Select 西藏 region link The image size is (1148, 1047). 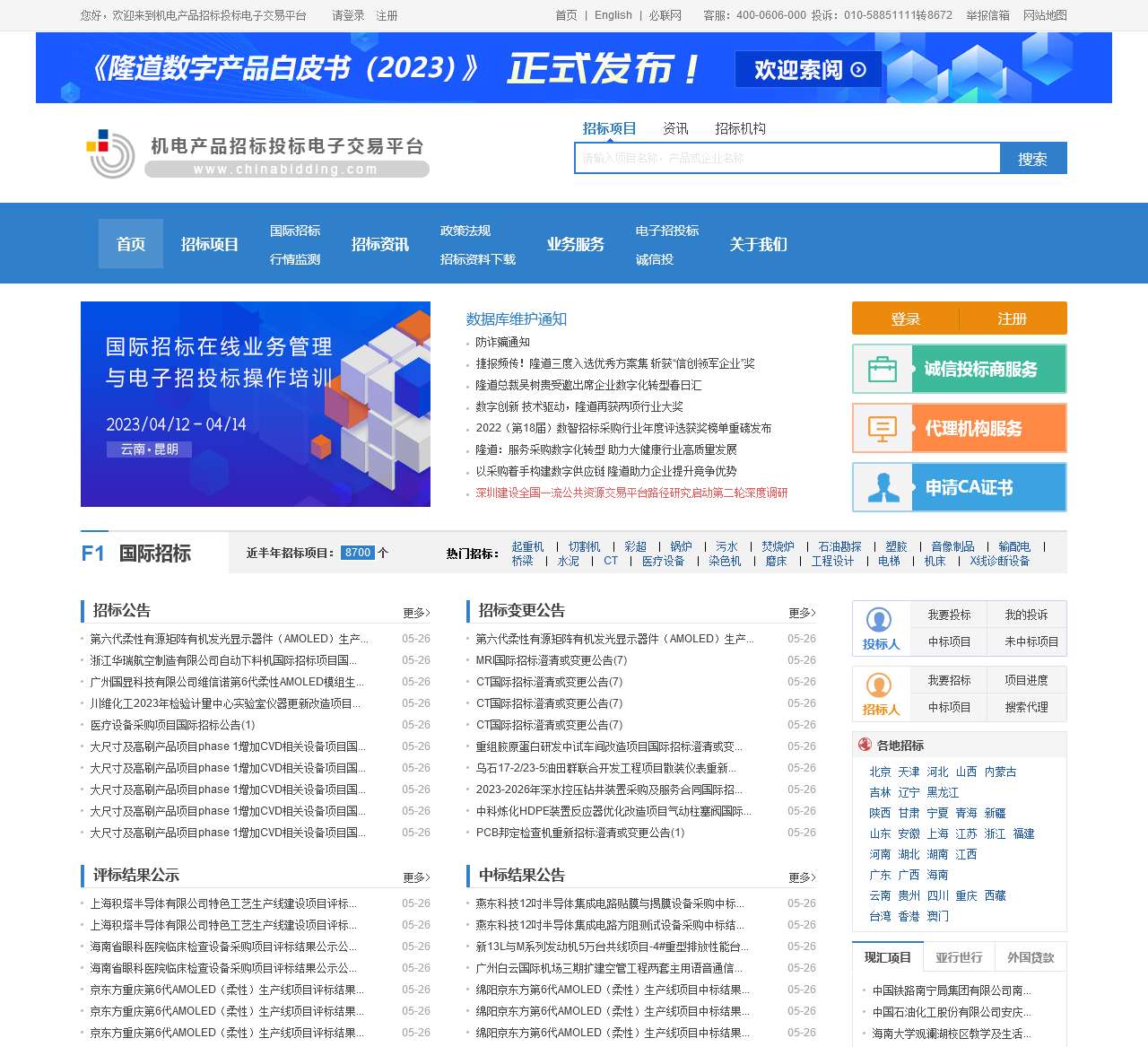pos(995,895)
